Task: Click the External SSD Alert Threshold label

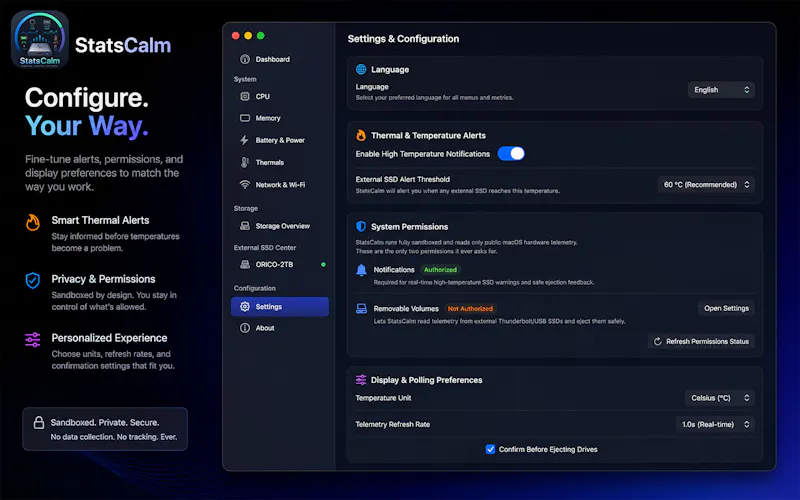Action: tap(403, 179)
